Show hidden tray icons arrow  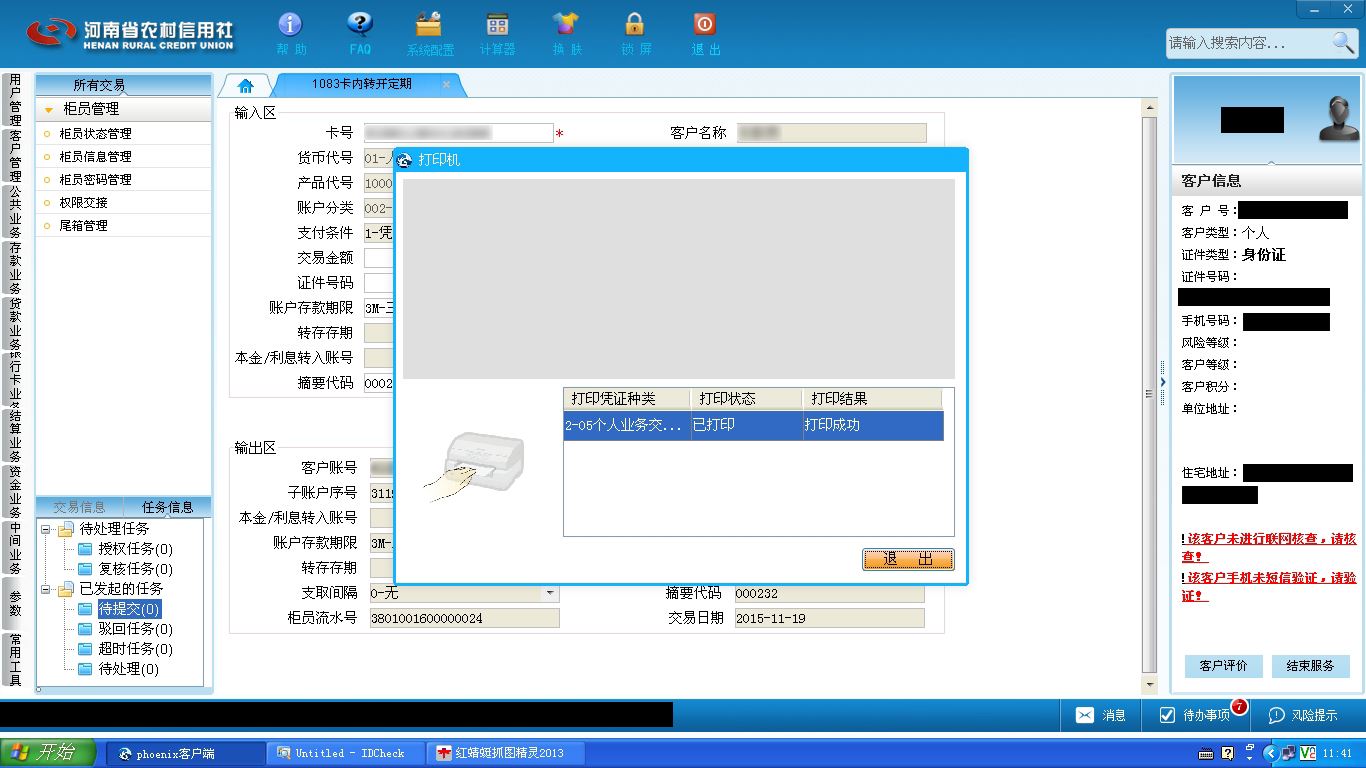(x=1271, y=753)
